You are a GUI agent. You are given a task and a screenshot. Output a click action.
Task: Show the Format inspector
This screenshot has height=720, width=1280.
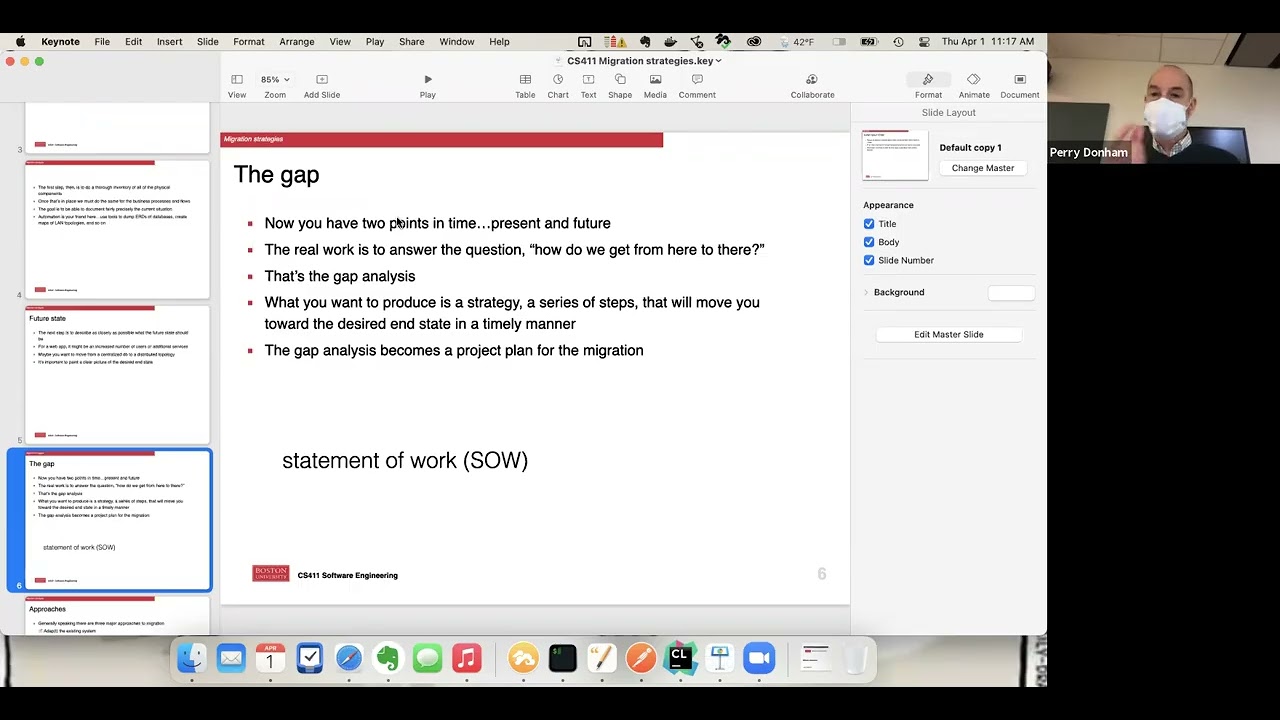pyautogui.click(x=928, y=86)
